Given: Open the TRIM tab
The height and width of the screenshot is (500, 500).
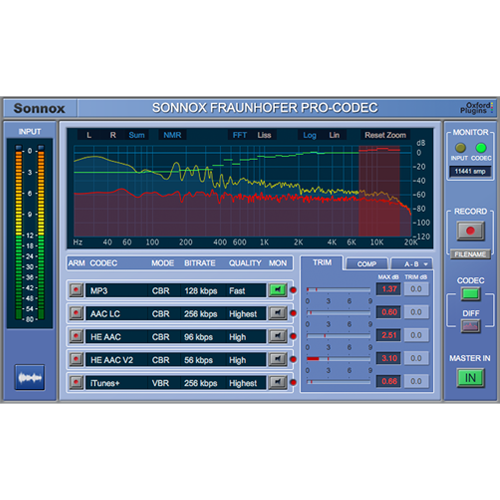Looking at the screenshot, I should [x=322, y=263].
